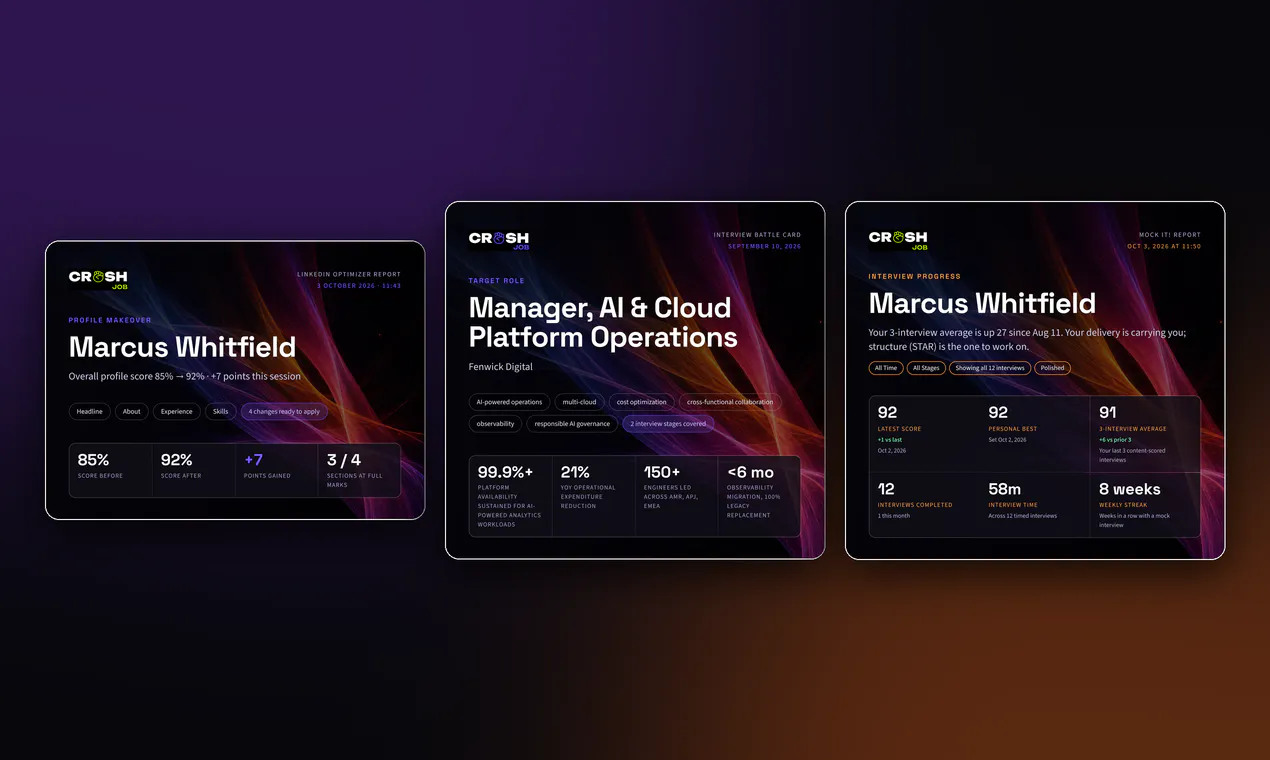Click the 'Across 12 timed interviews' note
Image resolution: width=1270 pixels, height=760 pixels.
click(x=1022, y=516)
